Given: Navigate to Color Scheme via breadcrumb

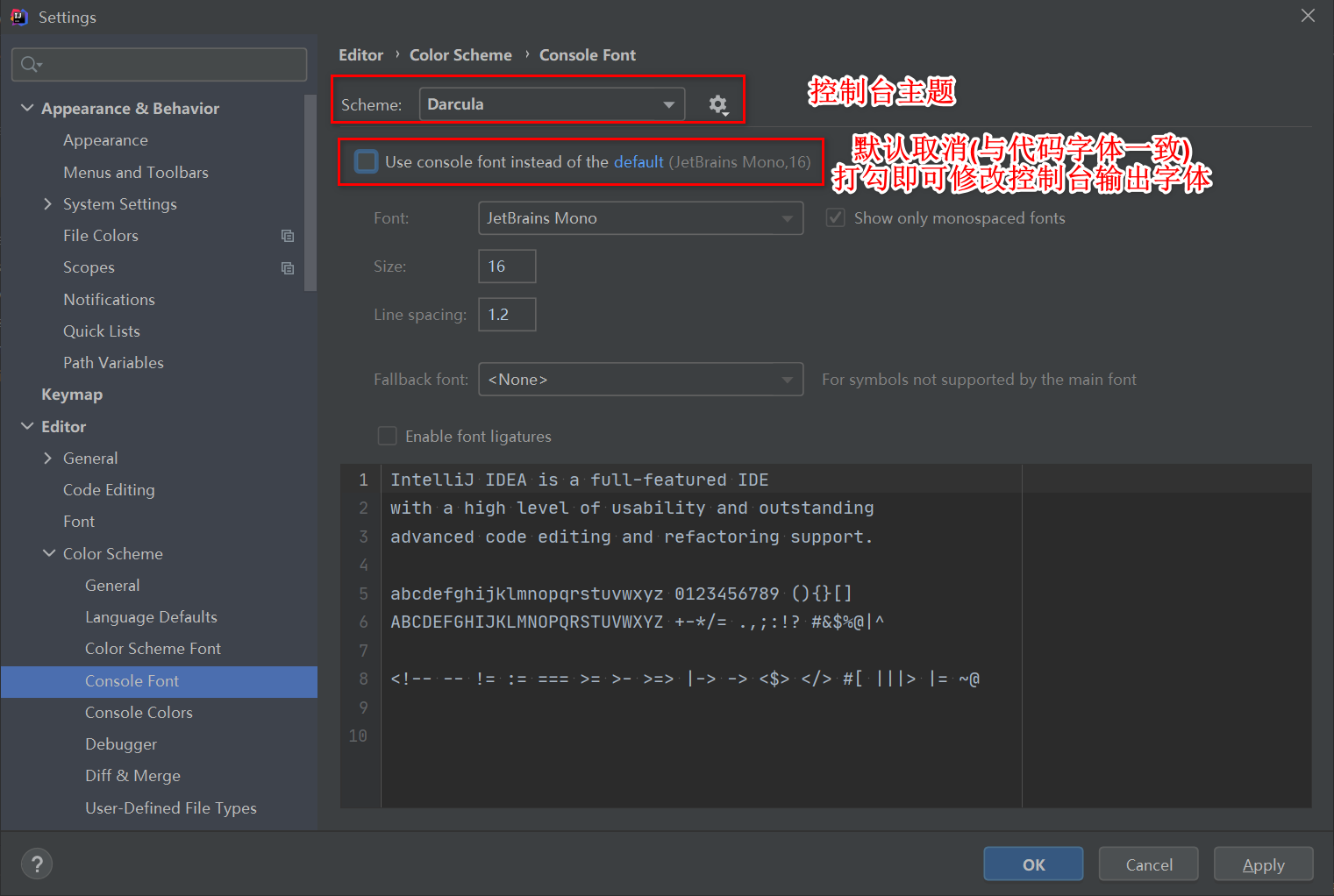Looking at the screenshot, I should coord(460,54).
